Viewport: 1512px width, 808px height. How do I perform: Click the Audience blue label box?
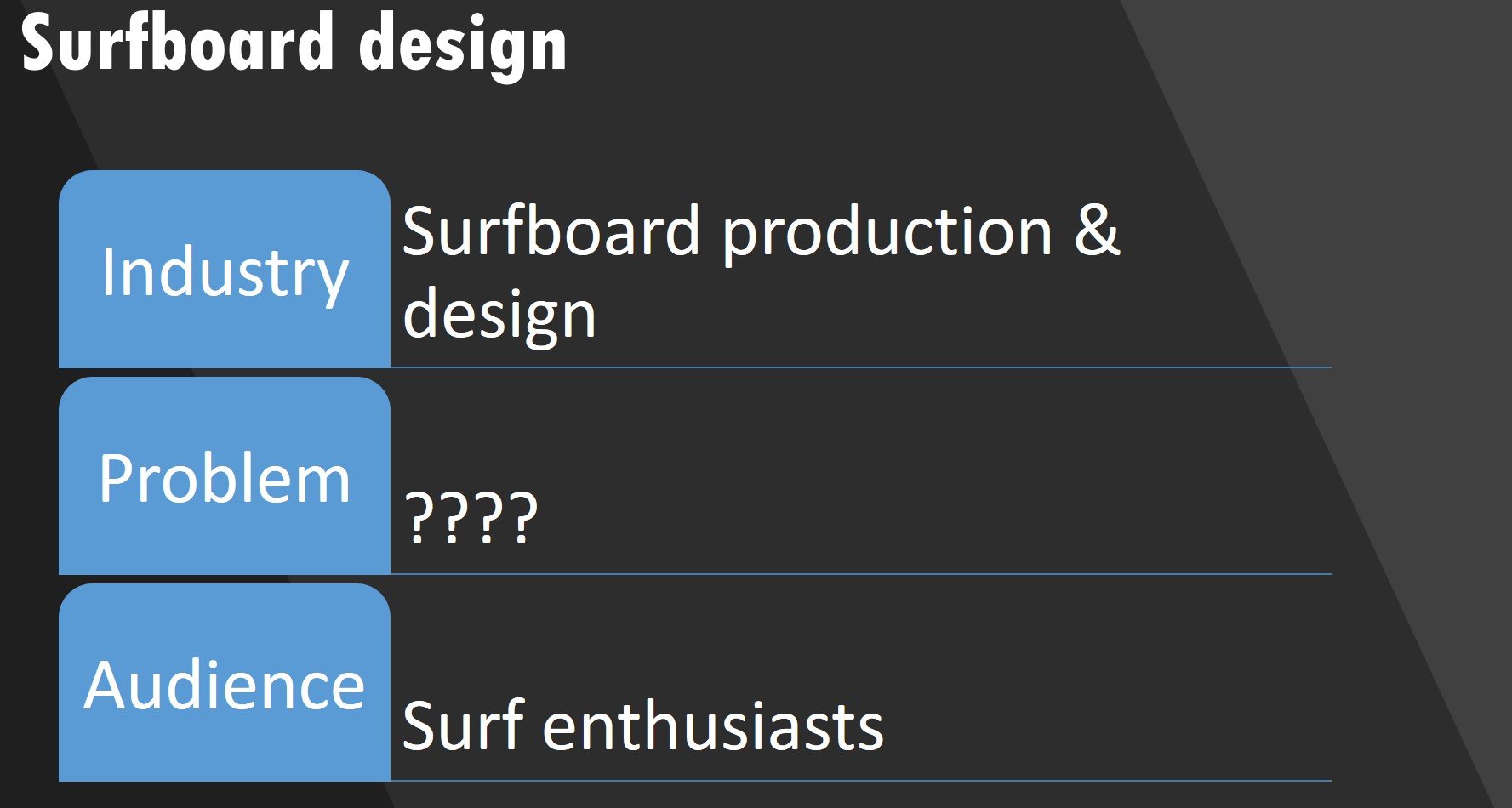[x=224, y=684]
